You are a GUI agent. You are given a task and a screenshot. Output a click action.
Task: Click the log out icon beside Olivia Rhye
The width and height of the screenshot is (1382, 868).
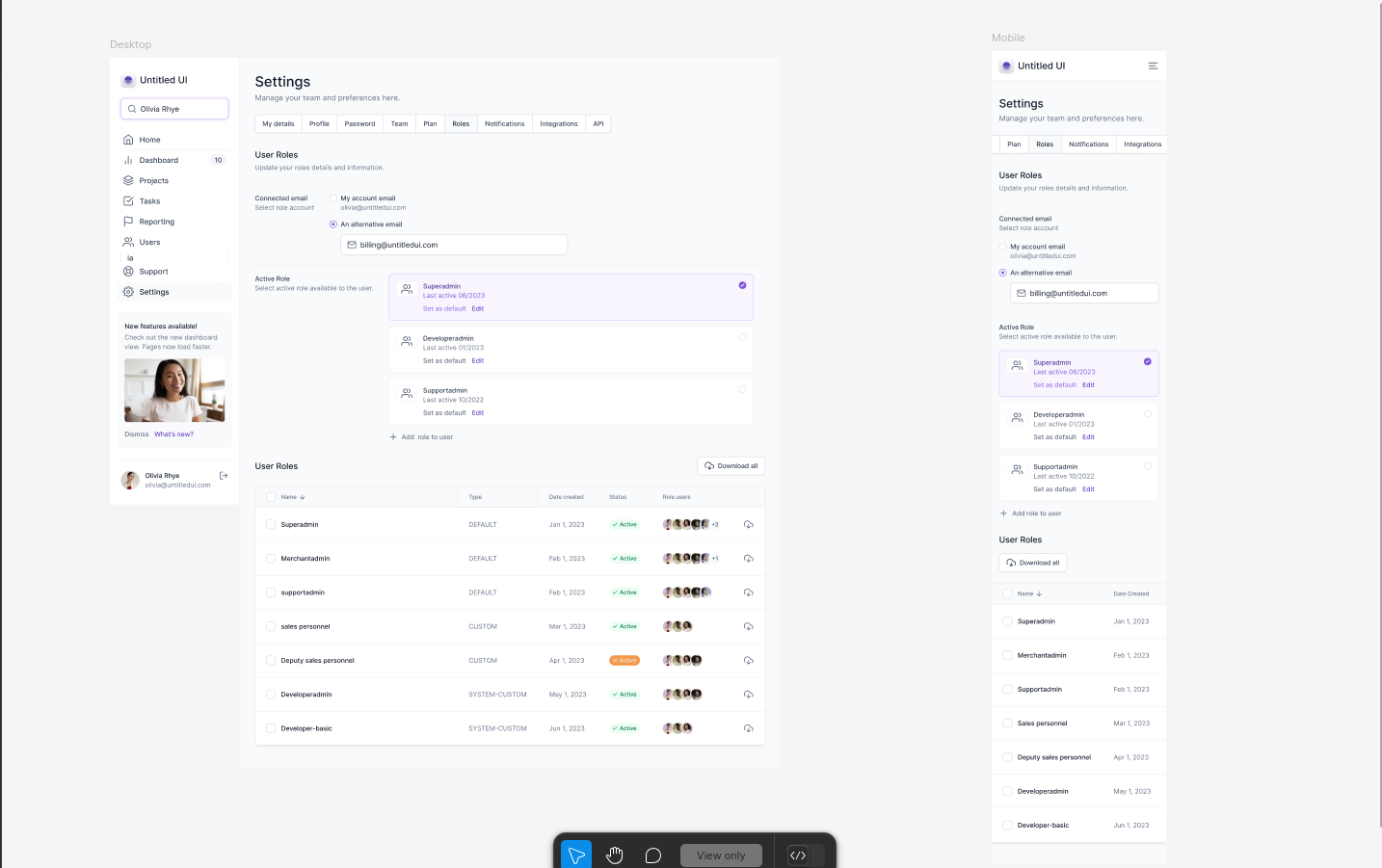[224, 476]
